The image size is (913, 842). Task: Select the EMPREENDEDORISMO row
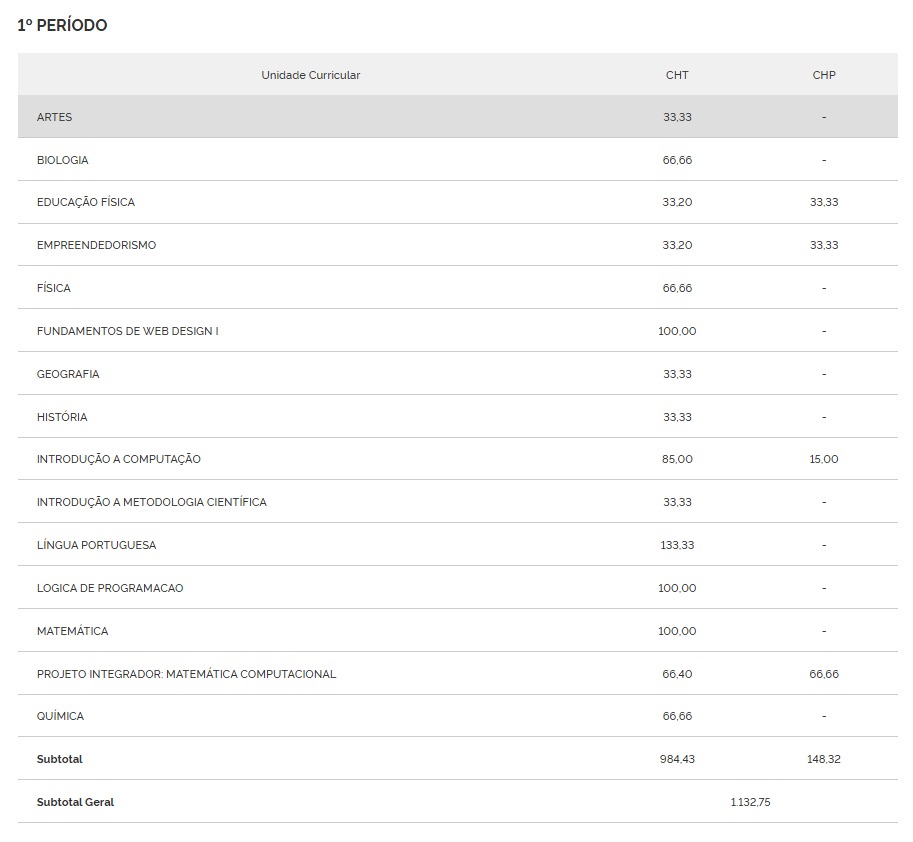pyautogui.click(x=96, y=245)
